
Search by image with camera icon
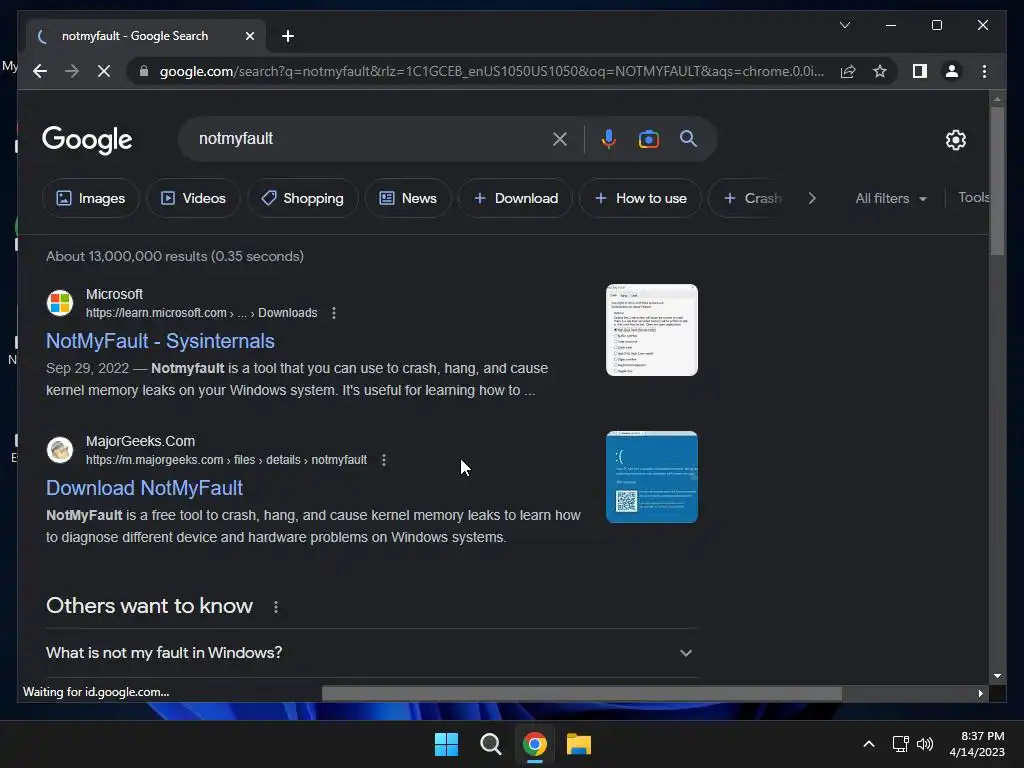pyautogui.click(x=648, y=139)
